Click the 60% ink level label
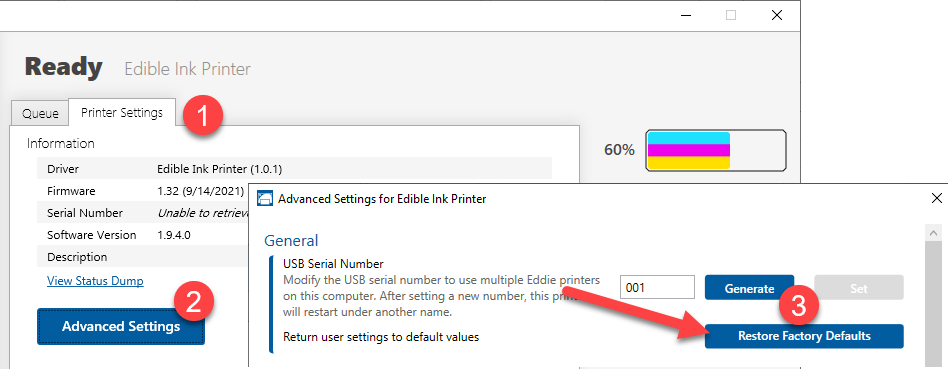The image size is (948, 369). (x=619, y=150)
